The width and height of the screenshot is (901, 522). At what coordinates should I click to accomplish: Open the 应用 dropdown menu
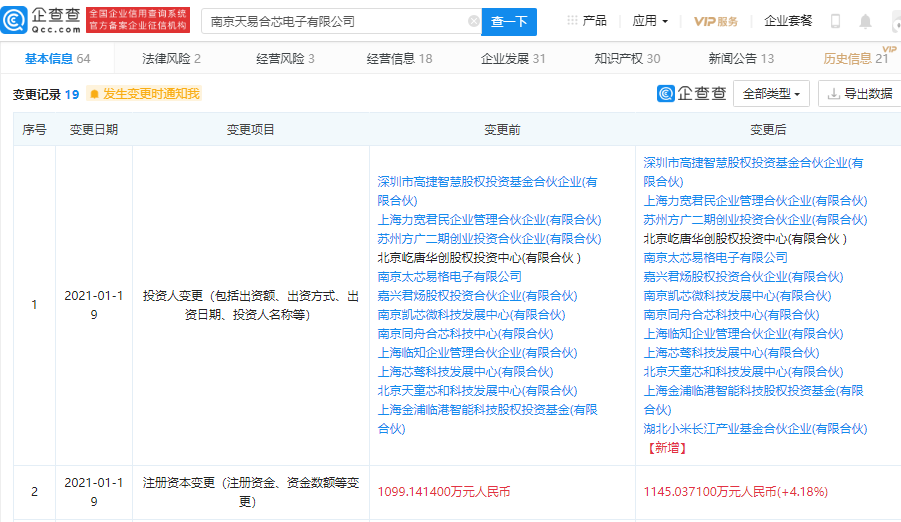[651, 21]
